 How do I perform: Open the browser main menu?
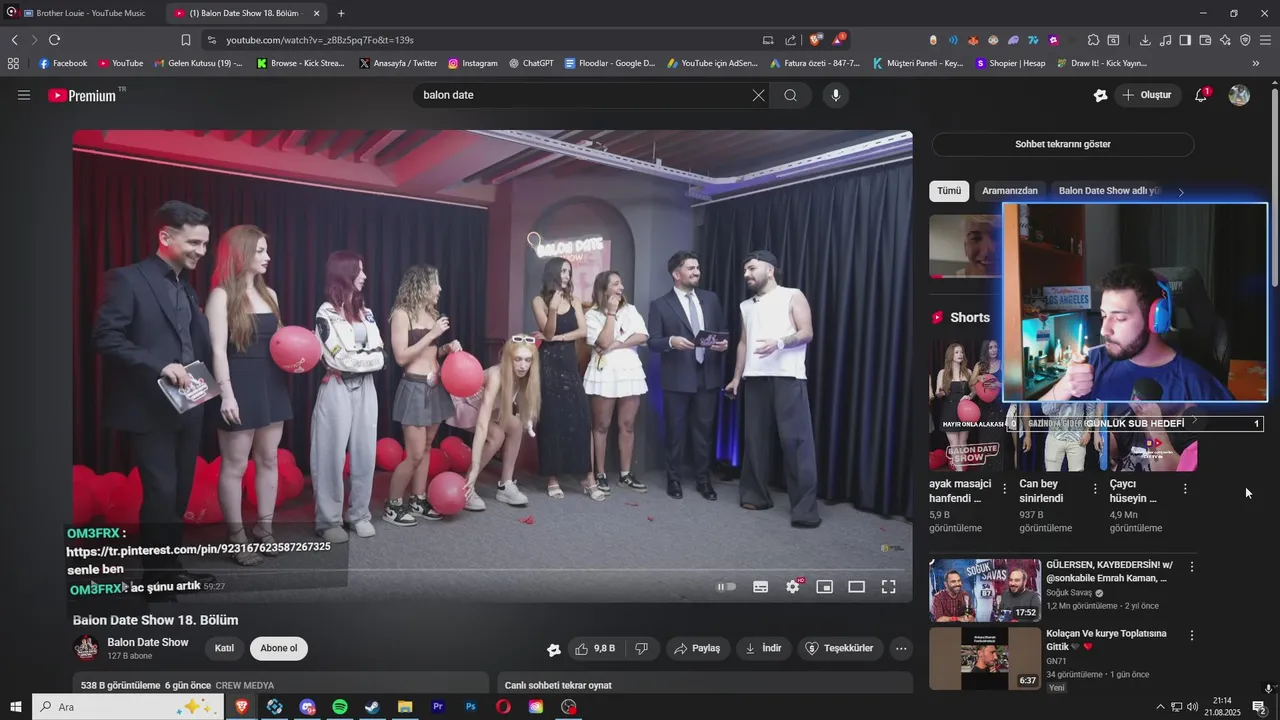pyautogui.click(x=1265, y=40)
